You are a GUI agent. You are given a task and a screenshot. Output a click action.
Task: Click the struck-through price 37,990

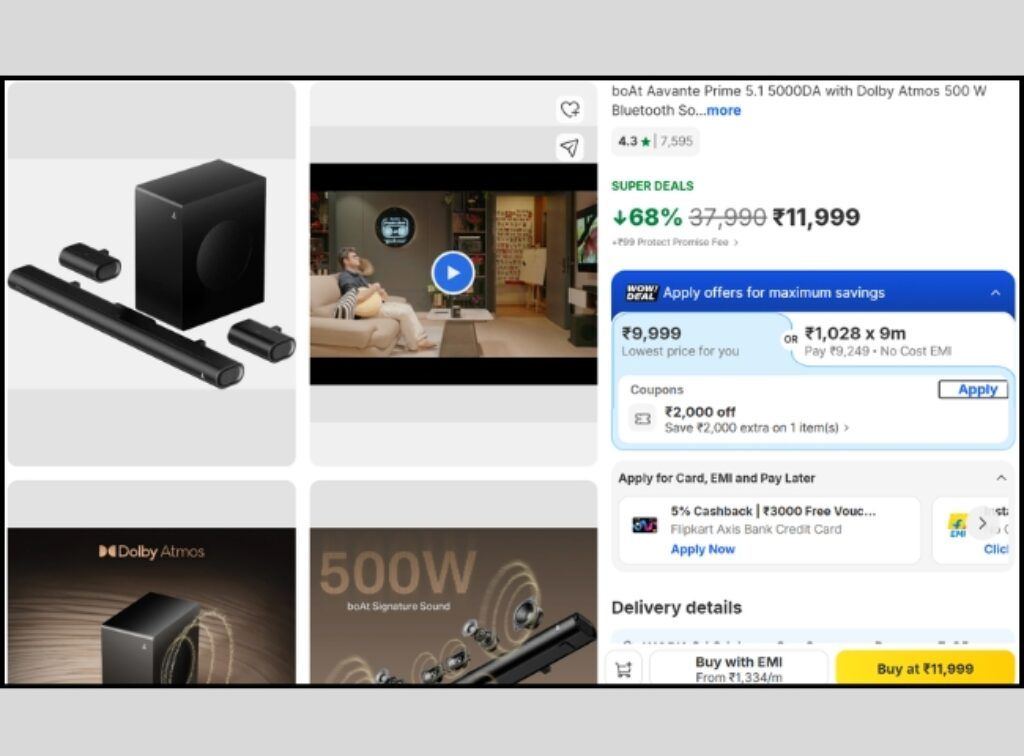[x=728, y=217]
